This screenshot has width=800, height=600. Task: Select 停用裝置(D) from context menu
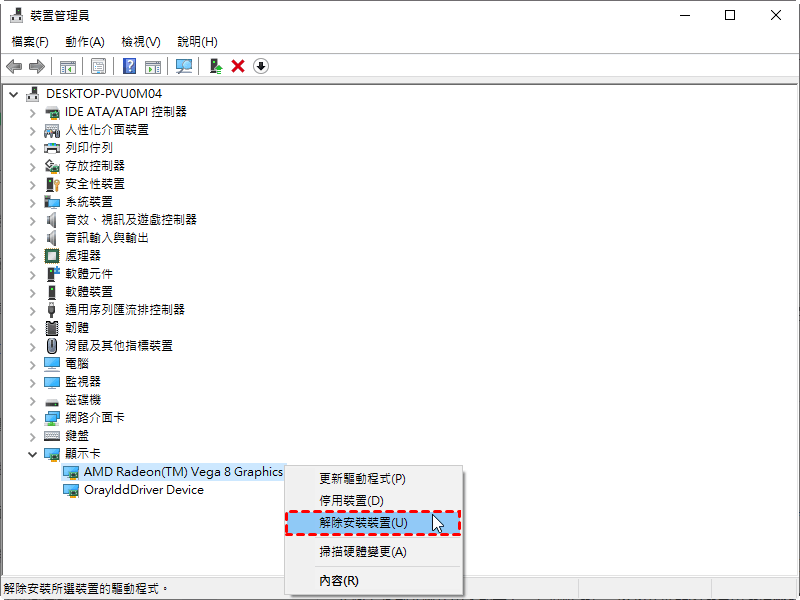351,500
